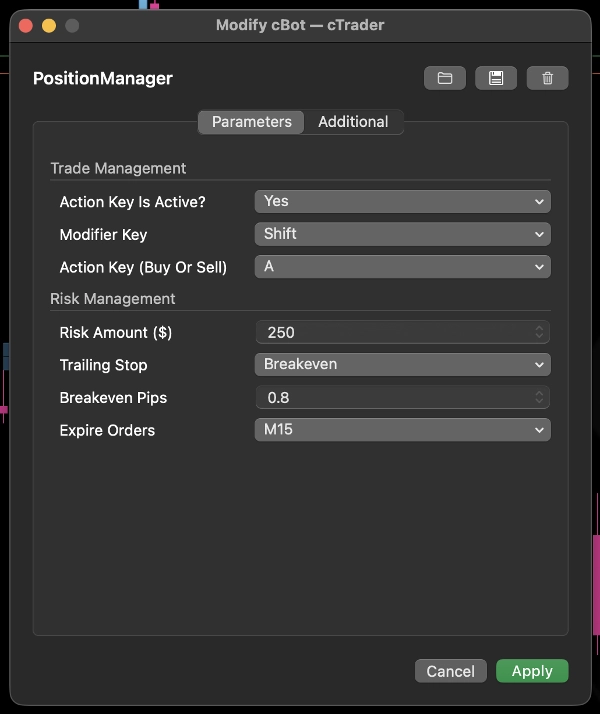Viewport: 600px width, 714px height.
Task: Click the trash delete icon
Action: point(547,78)
